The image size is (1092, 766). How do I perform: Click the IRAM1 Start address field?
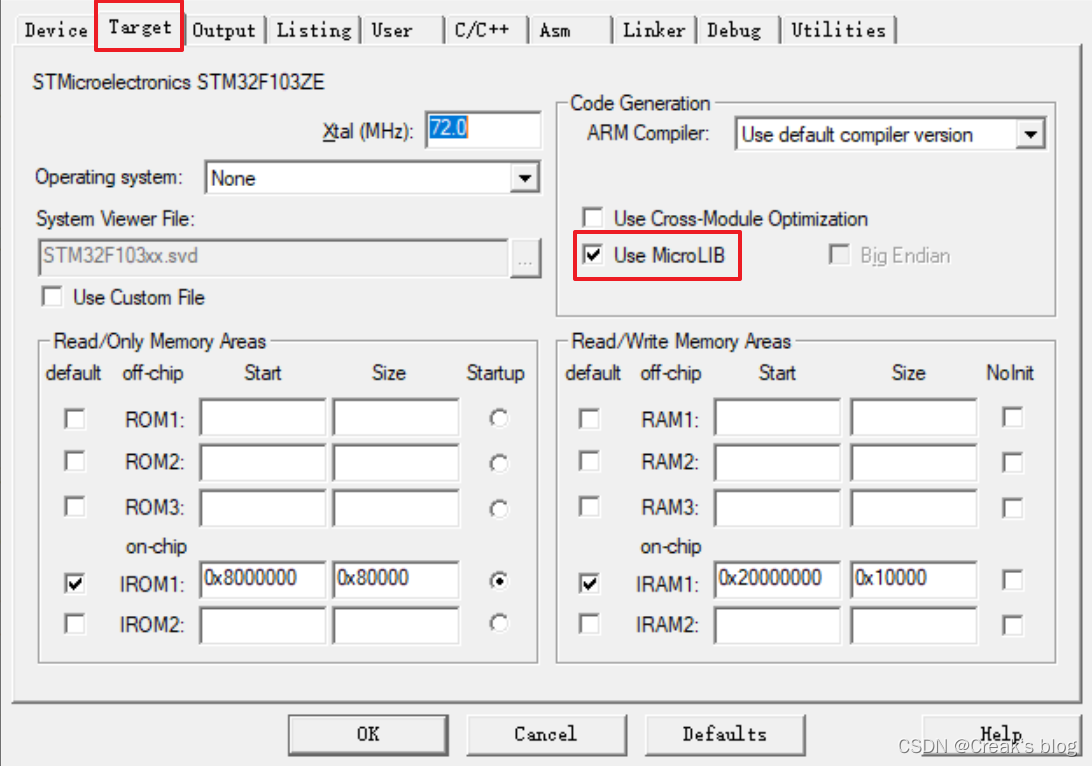pyautogui.click(x=777, y=579)
